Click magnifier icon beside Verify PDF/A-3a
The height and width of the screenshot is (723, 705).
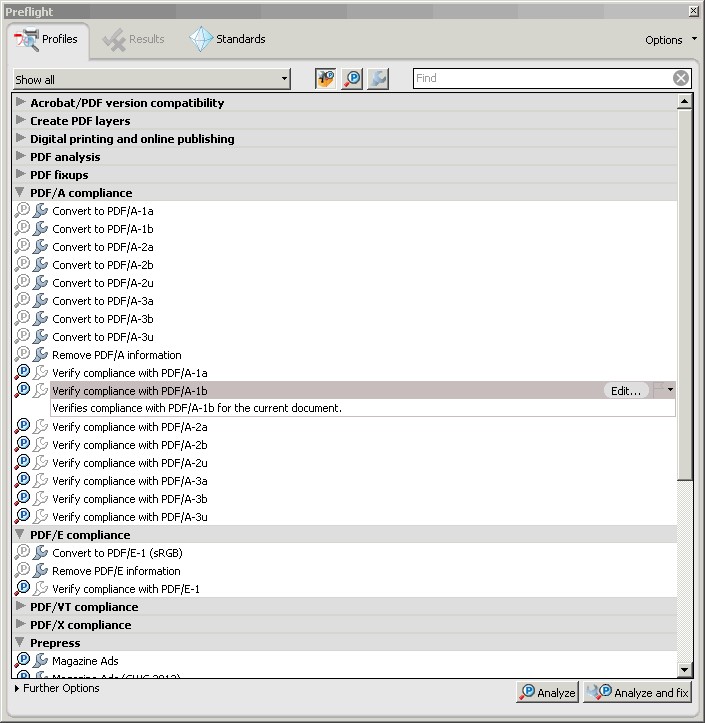click(x=22, y=480)
